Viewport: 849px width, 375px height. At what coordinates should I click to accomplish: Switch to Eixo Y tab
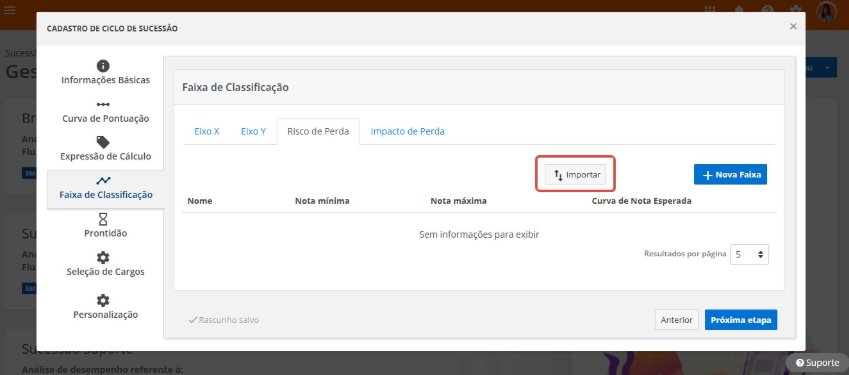(x=253, y=131)
